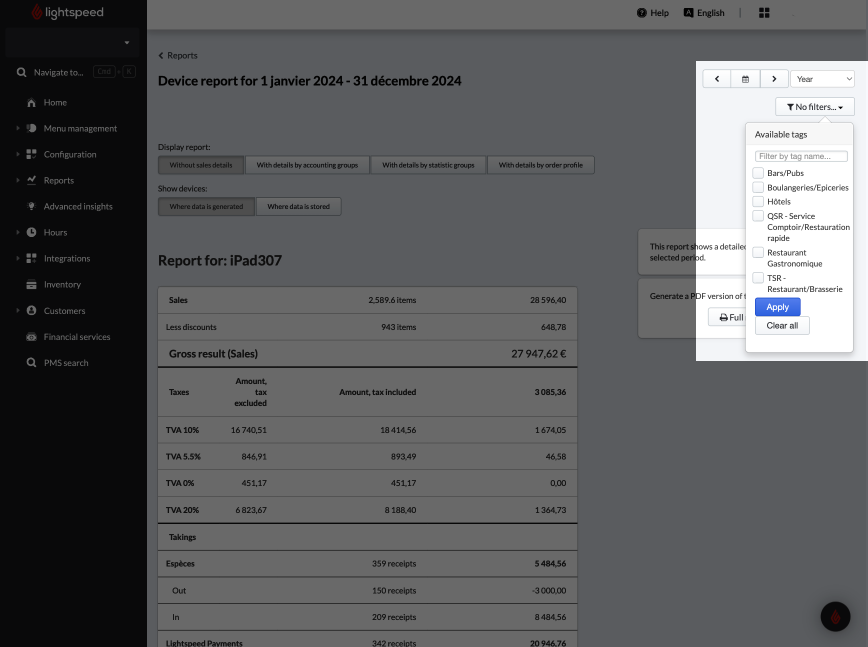
Task: Open the apps grid icon in header
Action: coord(764,13)
